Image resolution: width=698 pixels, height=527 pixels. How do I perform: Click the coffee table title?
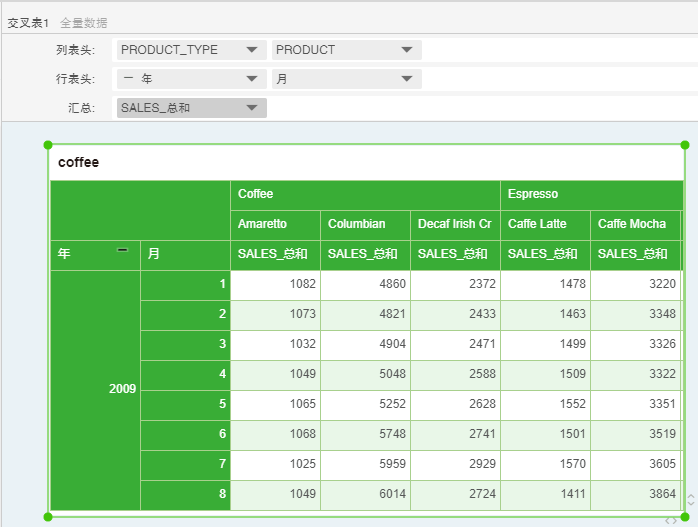click(79, 162)
